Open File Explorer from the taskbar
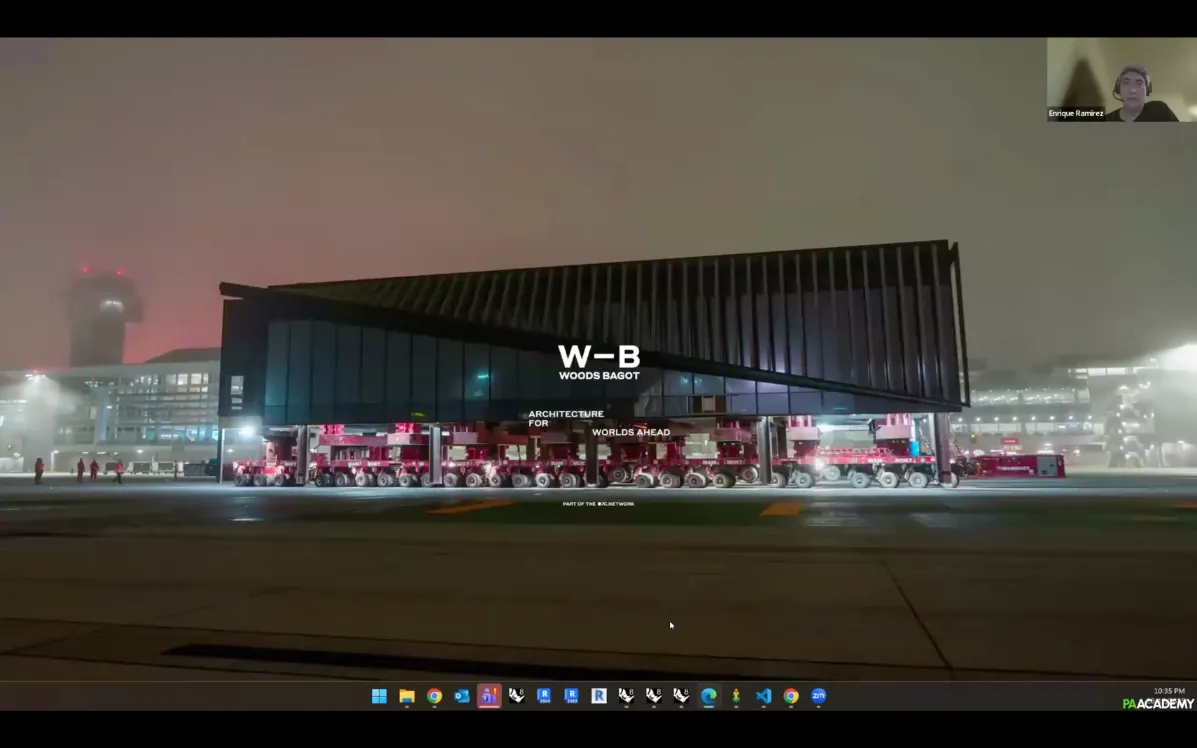This screenshot has width=1197, height=748. 407,696
